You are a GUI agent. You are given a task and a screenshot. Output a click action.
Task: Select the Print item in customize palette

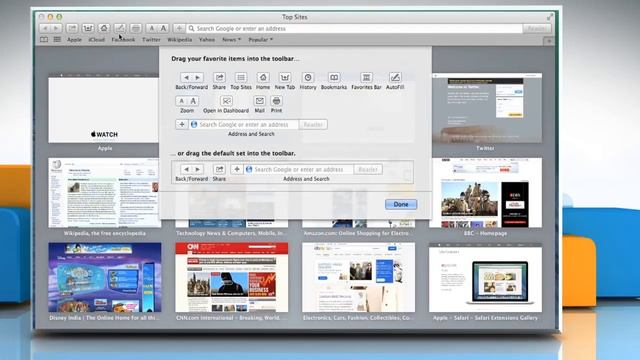(276, 104)
